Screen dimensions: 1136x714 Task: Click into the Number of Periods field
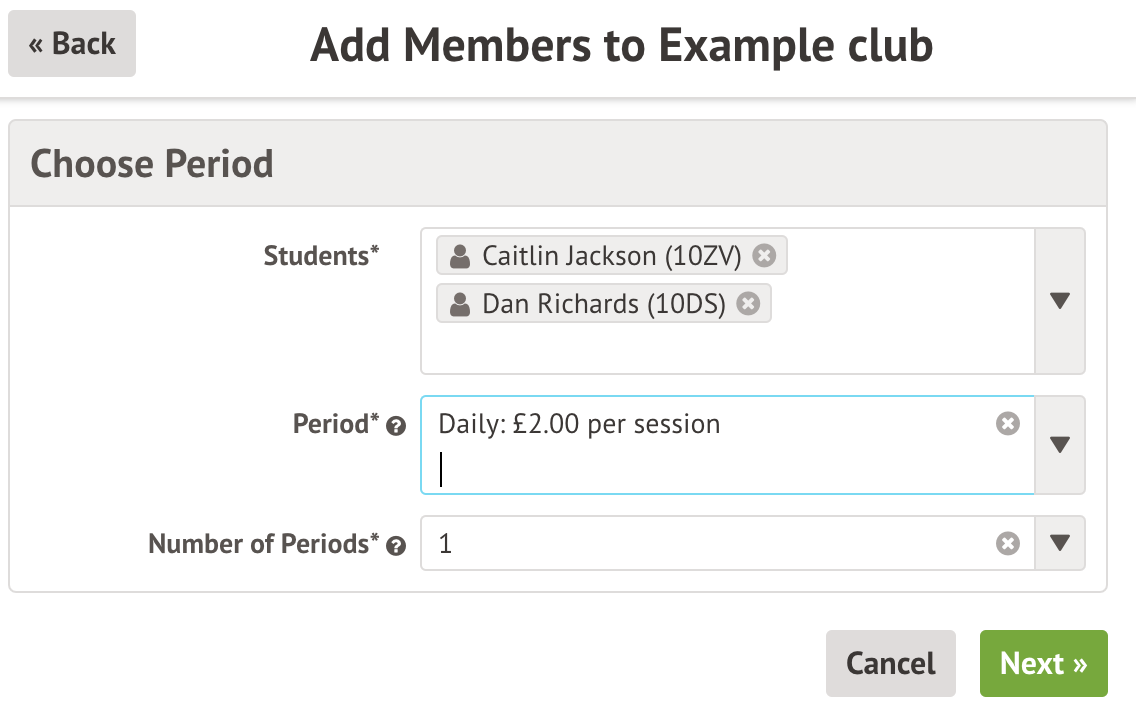pos(700,543)
